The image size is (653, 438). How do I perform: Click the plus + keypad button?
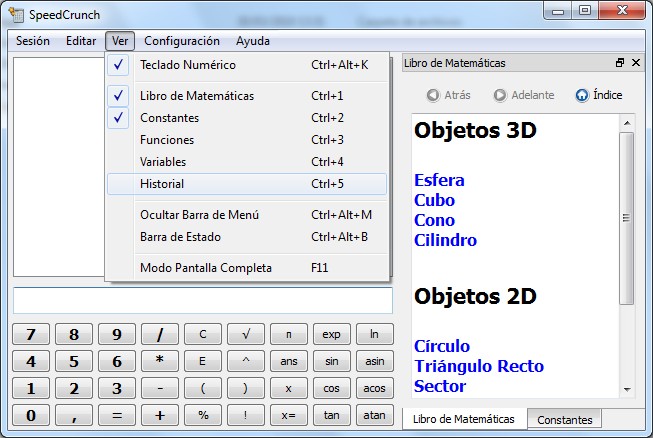tap(160, 415)
